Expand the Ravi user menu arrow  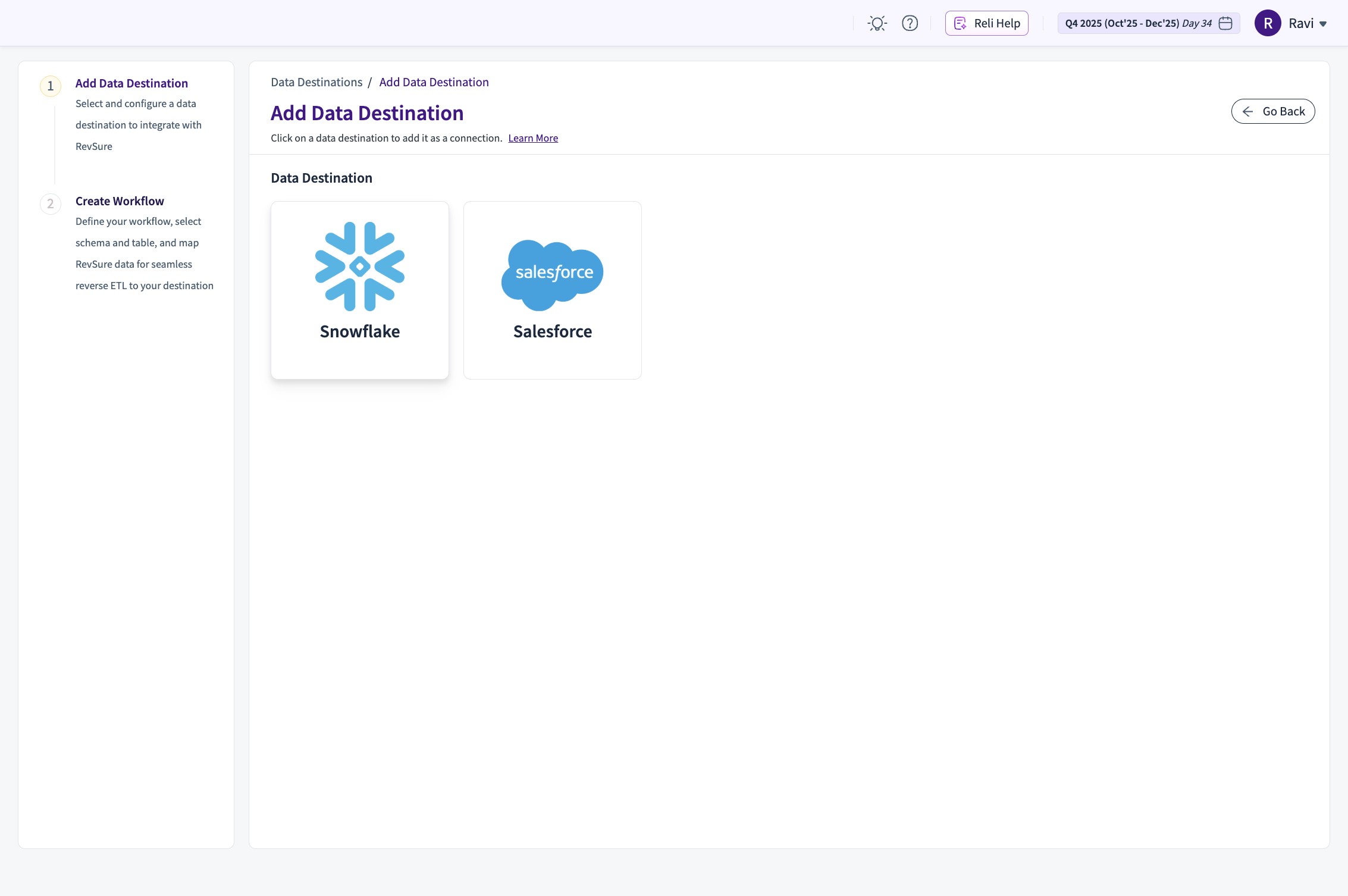point(1323,24)
